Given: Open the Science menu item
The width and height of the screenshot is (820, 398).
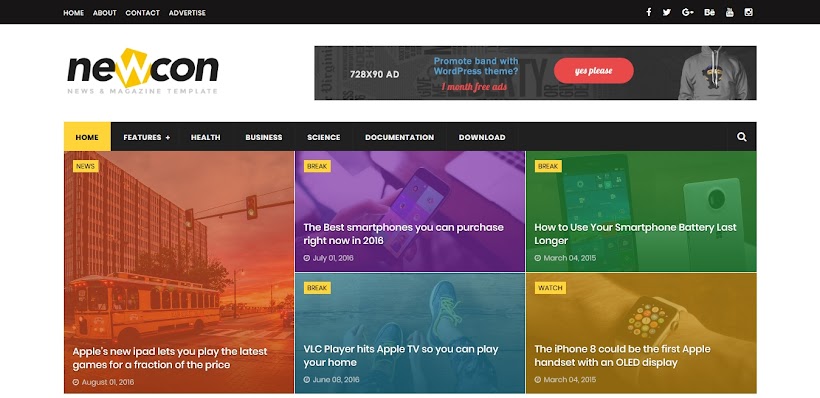Looking at the screenshot, I should coord(324,137).
